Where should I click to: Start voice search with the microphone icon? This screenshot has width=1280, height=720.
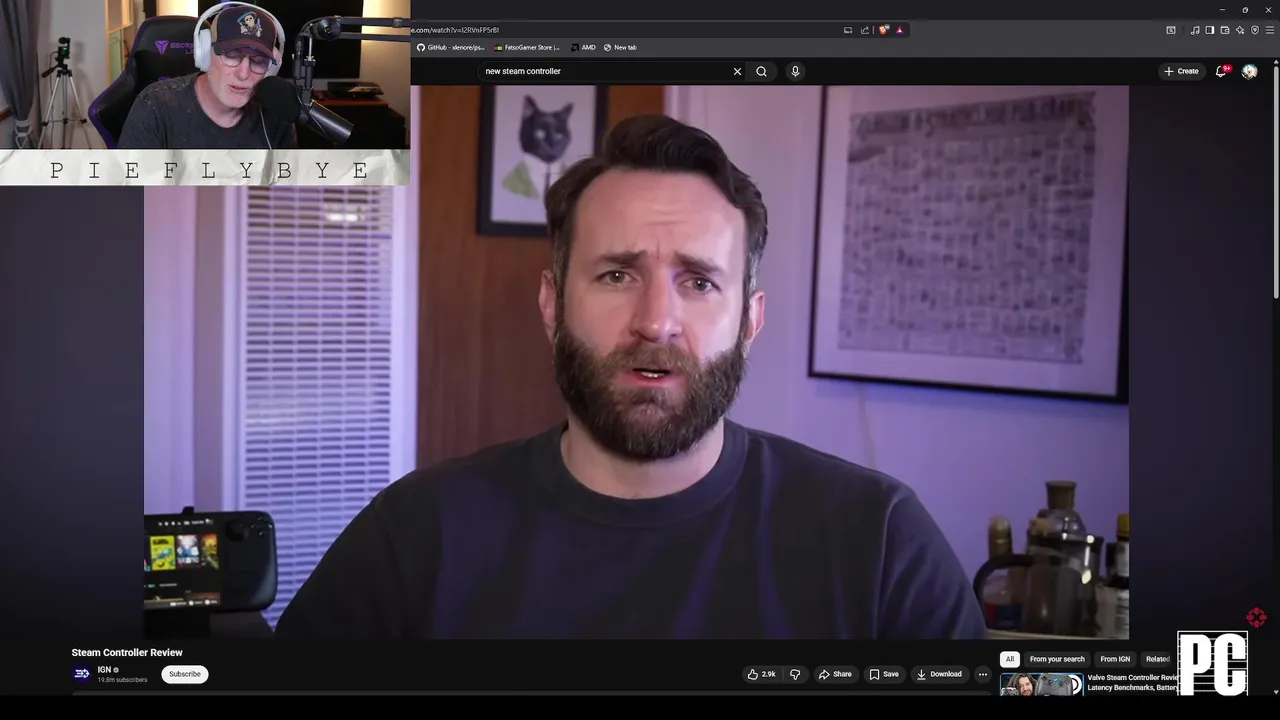[795, 71]
